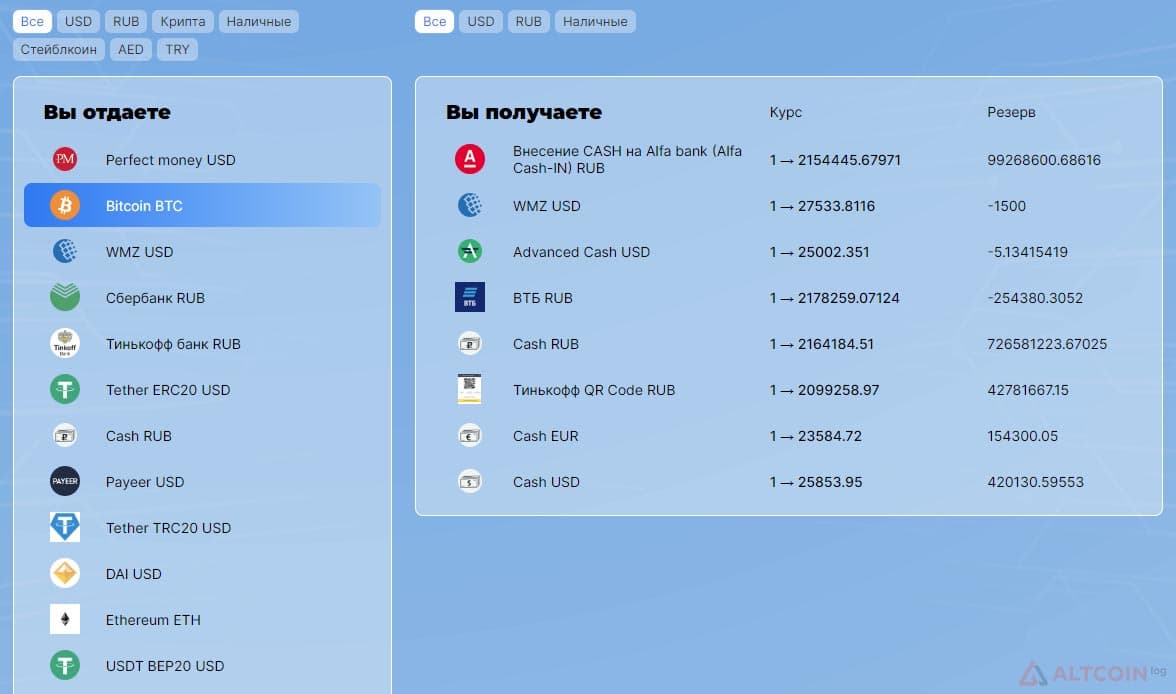This screenshot has height=694, width=1176.
Task: Click the Cash USD banknote icon
Action: point(470,481)
